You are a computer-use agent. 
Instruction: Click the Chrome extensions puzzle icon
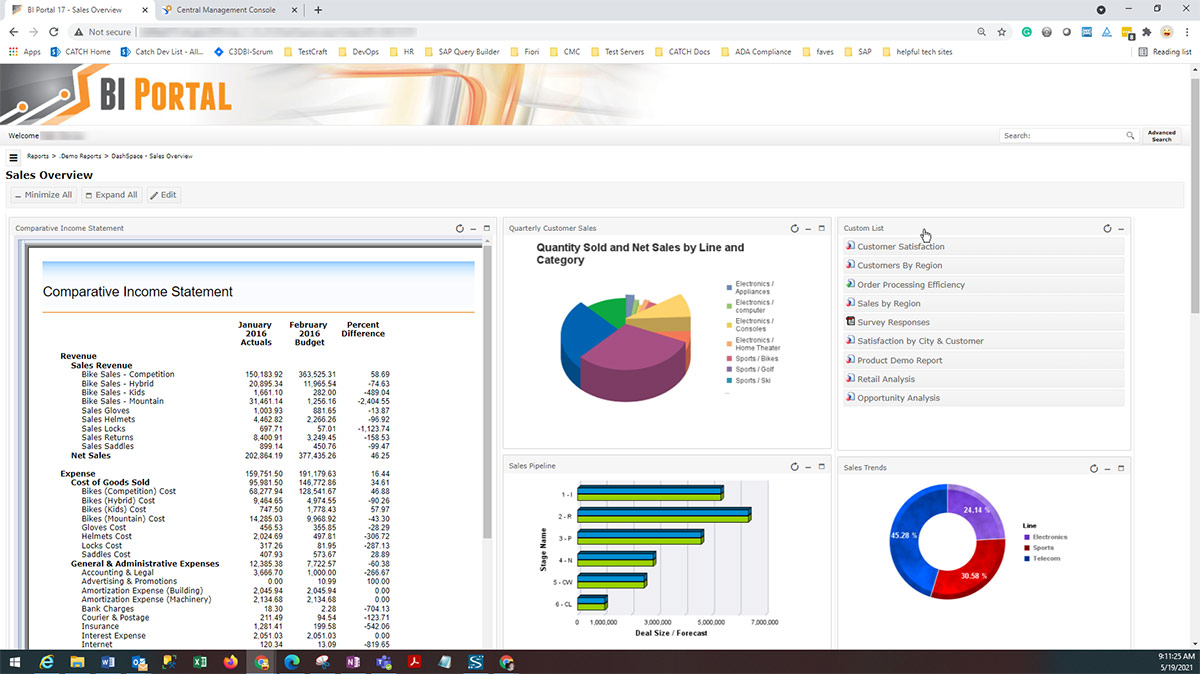(x=1145, y=32)
